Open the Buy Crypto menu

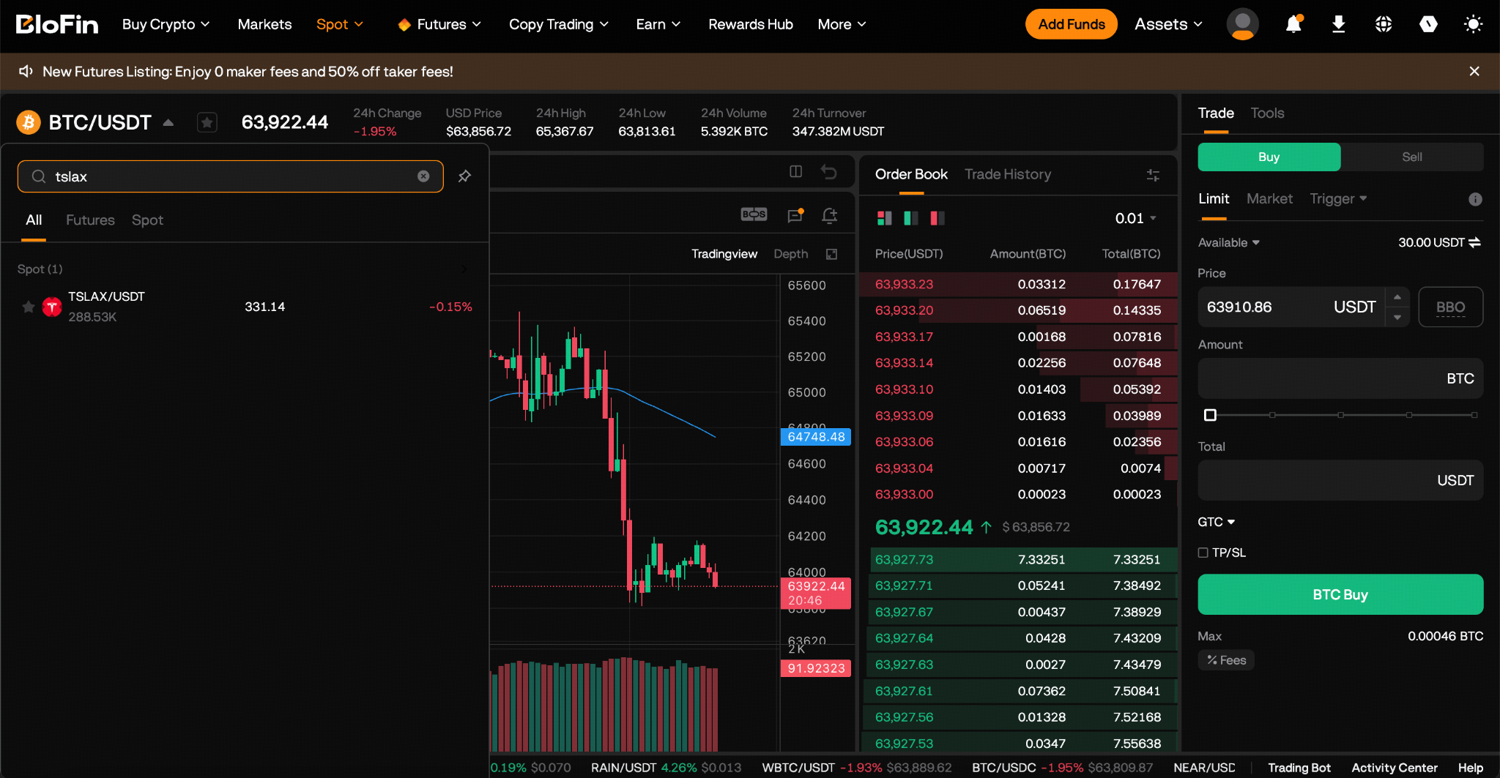coord(166,24)
